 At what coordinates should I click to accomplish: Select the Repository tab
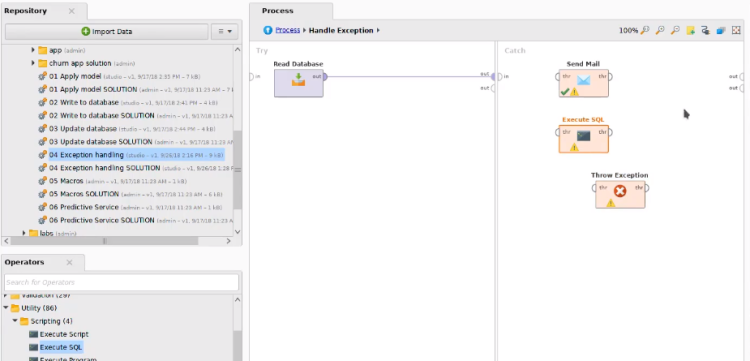[x=25, y=11]
